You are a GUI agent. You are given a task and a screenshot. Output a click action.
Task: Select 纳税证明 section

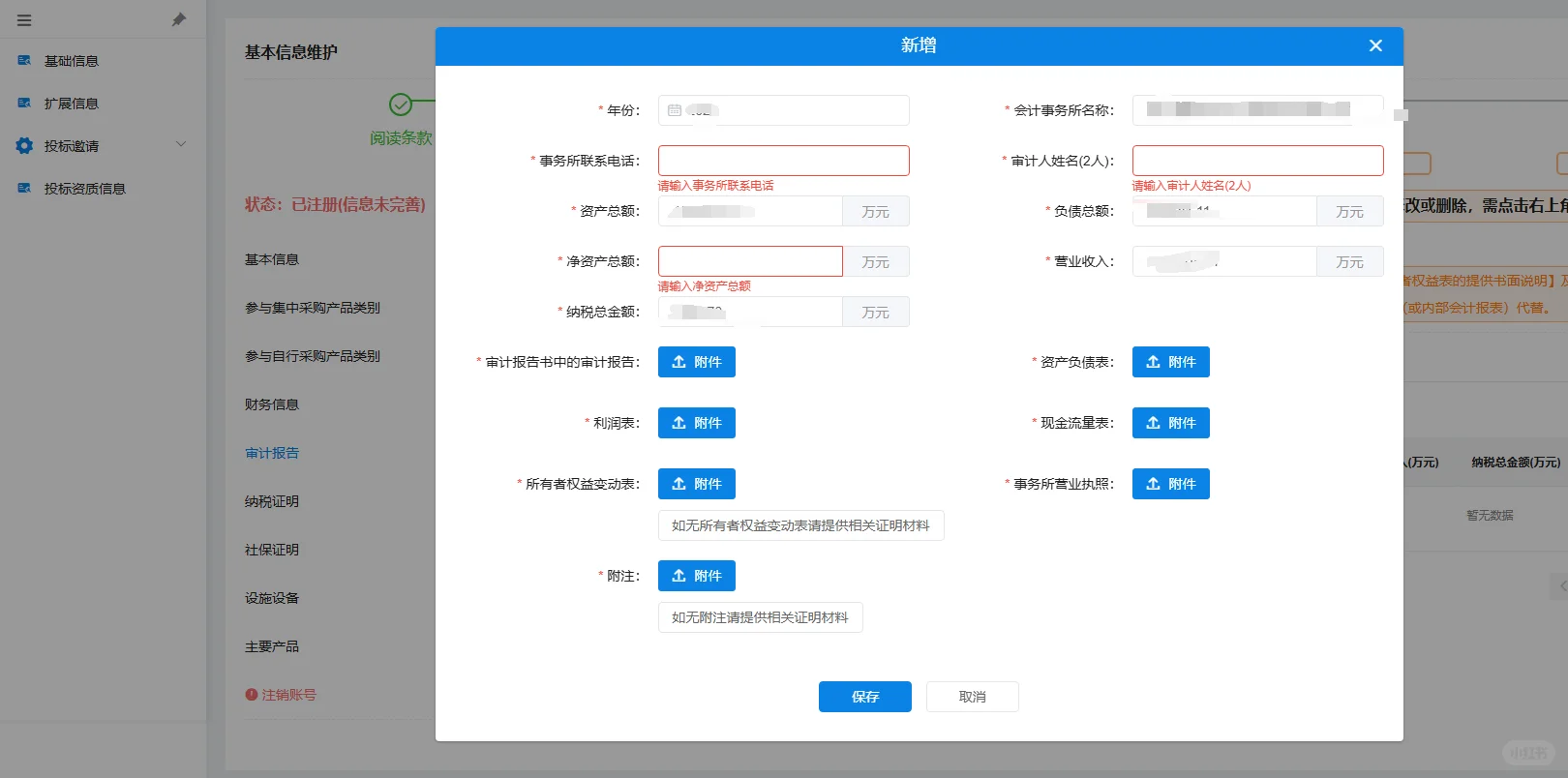click(272, 501)
